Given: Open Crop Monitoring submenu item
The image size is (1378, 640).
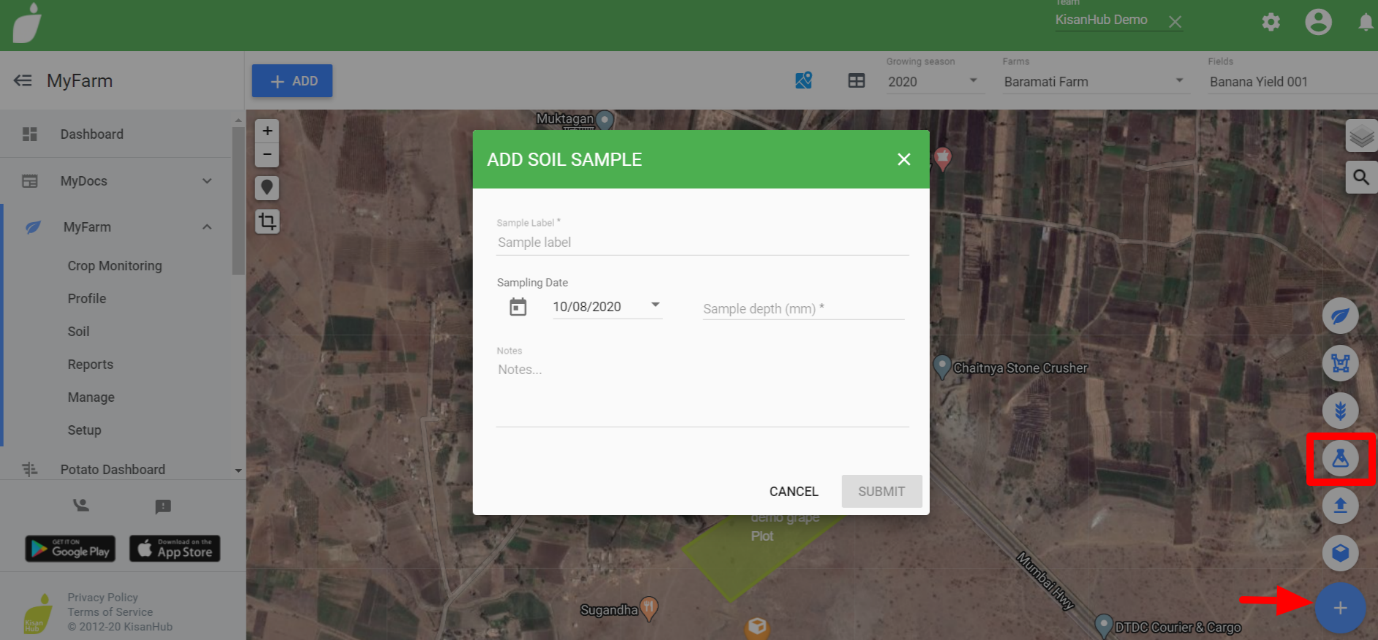Looking at the screenshot, I should [115, 266].
